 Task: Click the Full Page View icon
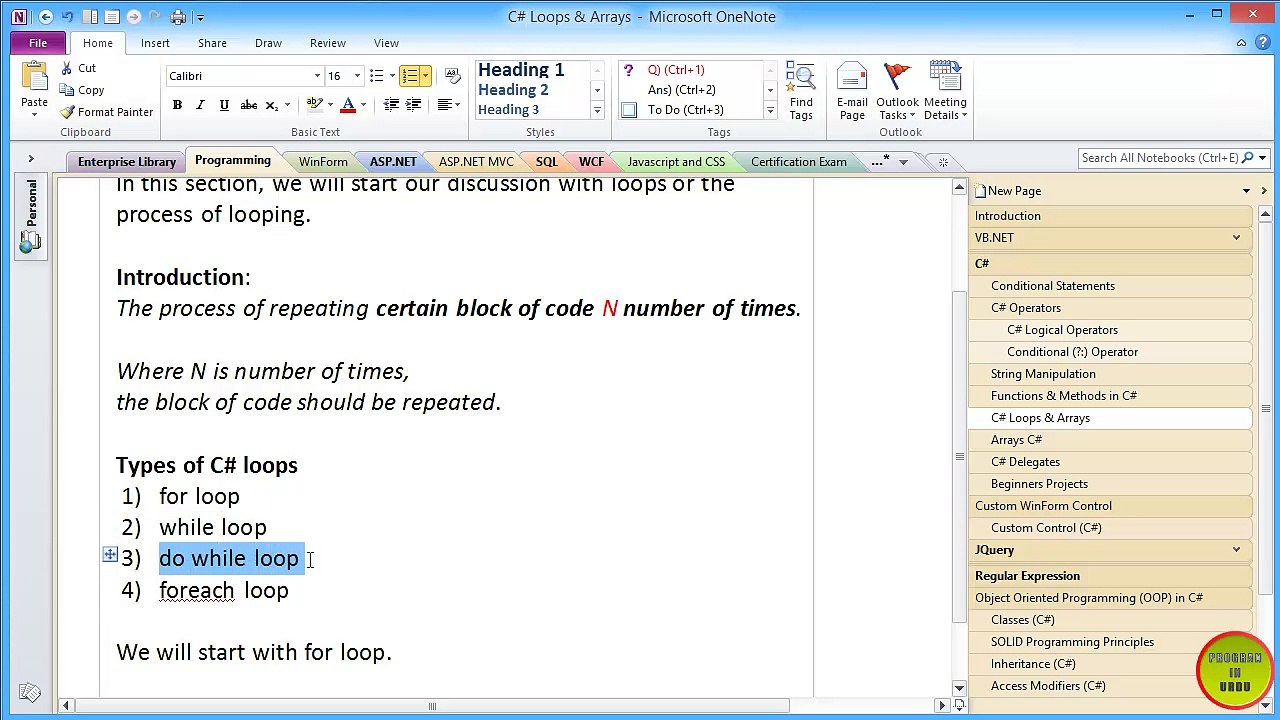click(112, 17)
